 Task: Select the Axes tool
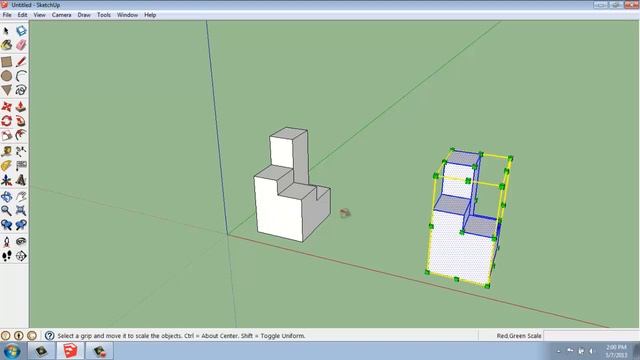point(6,180)
